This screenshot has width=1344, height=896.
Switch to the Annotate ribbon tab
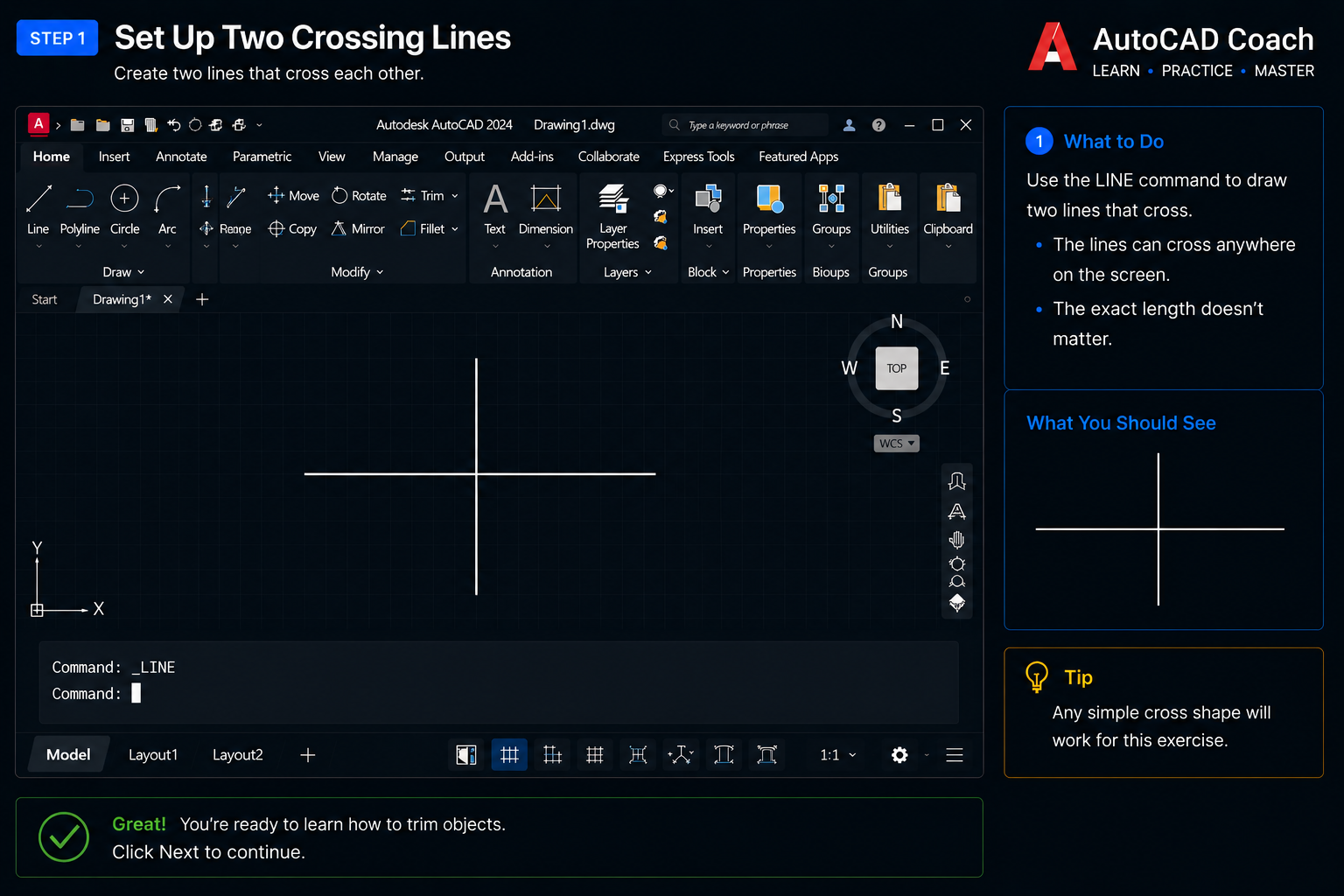pyautogui.click(x=181, y=157)
